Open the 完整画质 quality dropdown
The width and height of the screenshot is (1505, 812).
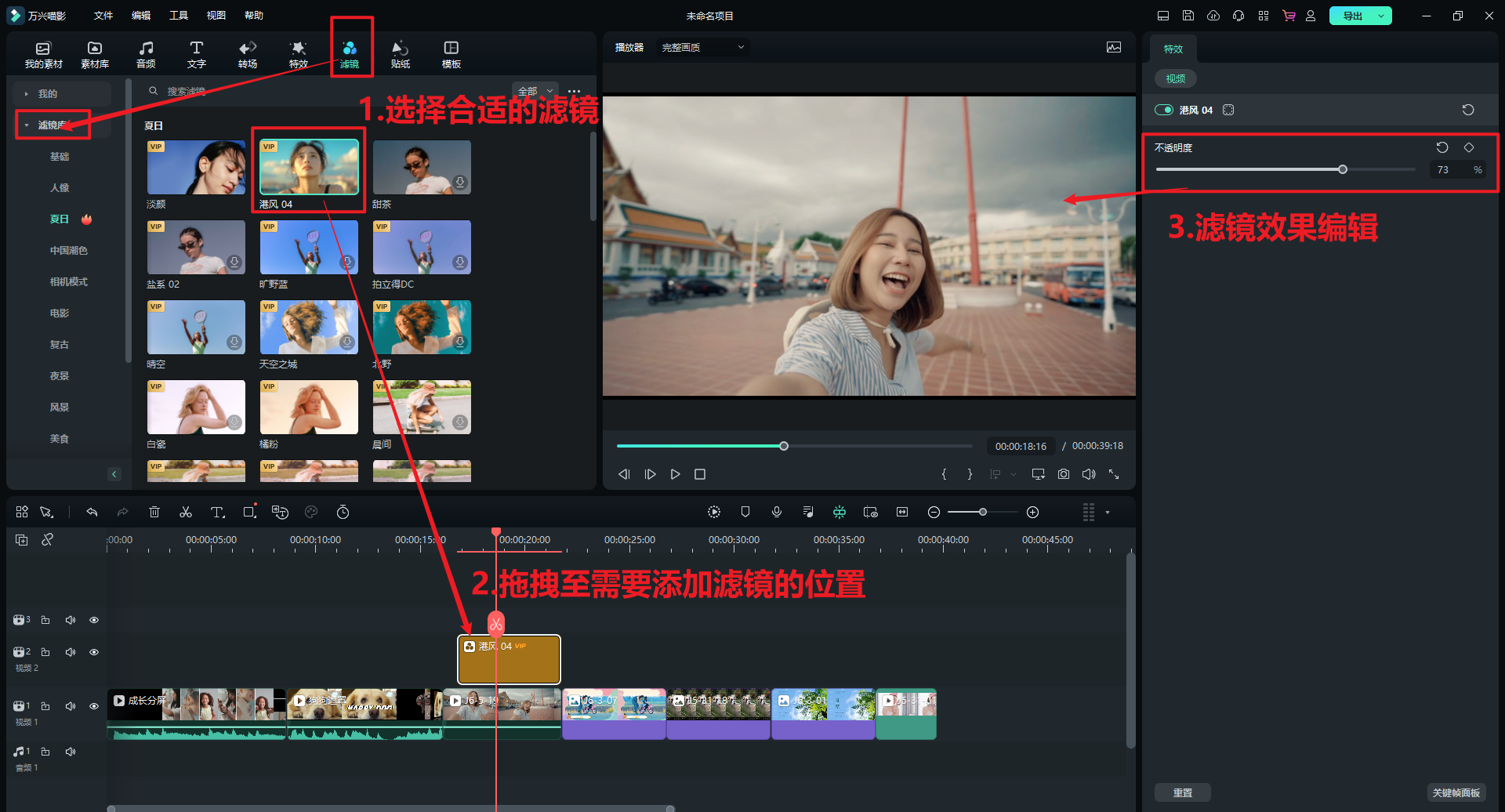tap(702, 48)
